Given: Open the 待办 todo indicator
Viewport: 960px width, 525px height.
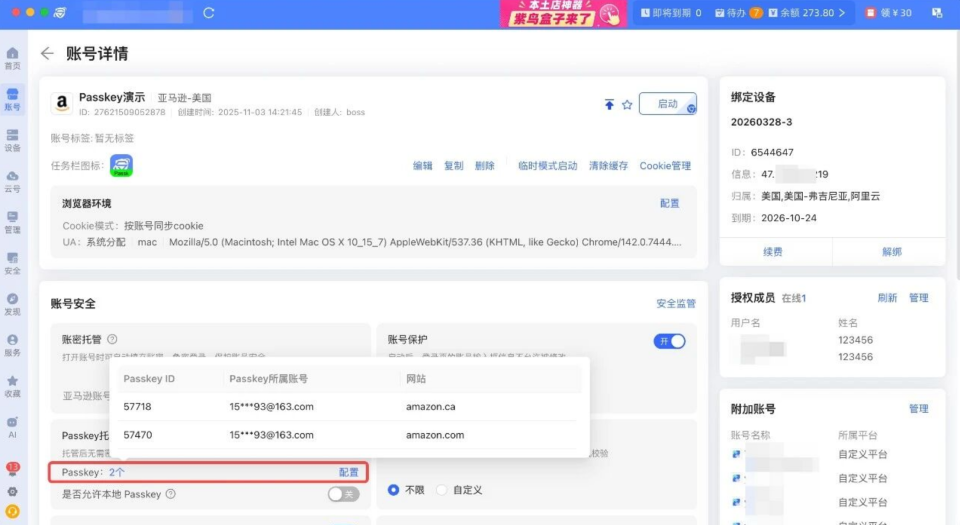Looking at the screenshot, I should click(x=738, y=12).
